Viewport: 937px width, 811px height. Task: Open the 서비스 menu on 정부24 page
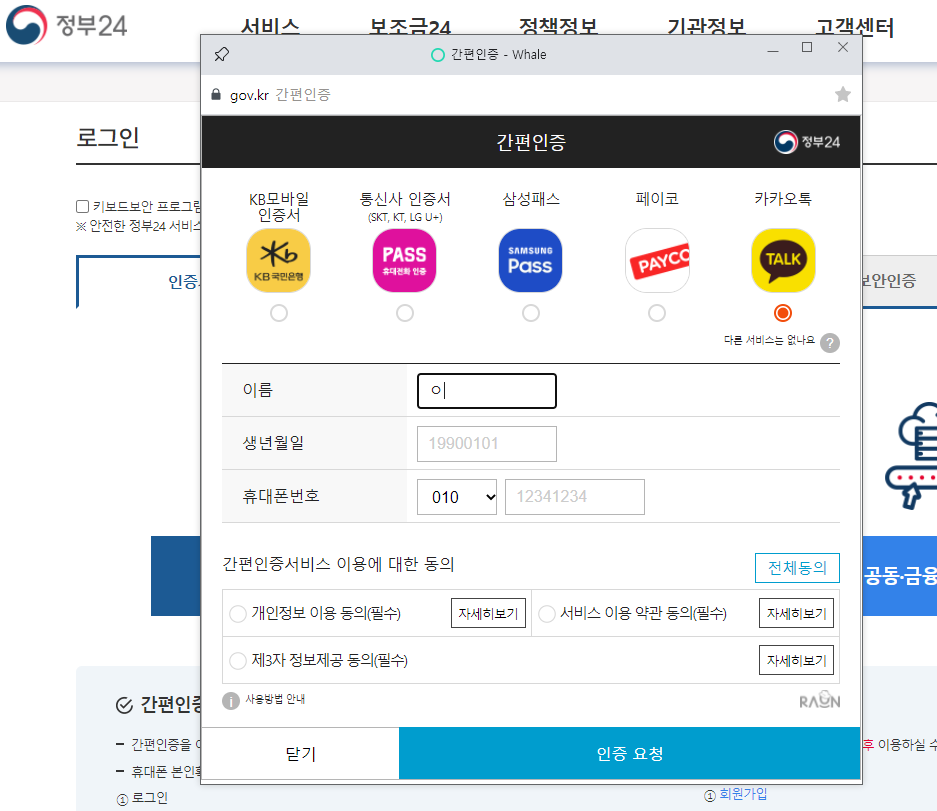[270, 27]
